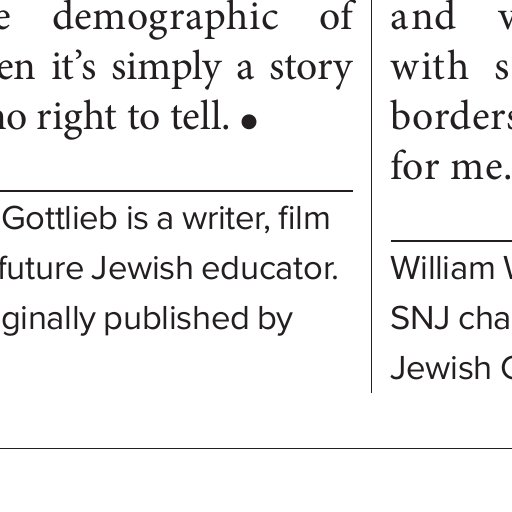Click "future Jewish educator." text

(x=168, y=269)
